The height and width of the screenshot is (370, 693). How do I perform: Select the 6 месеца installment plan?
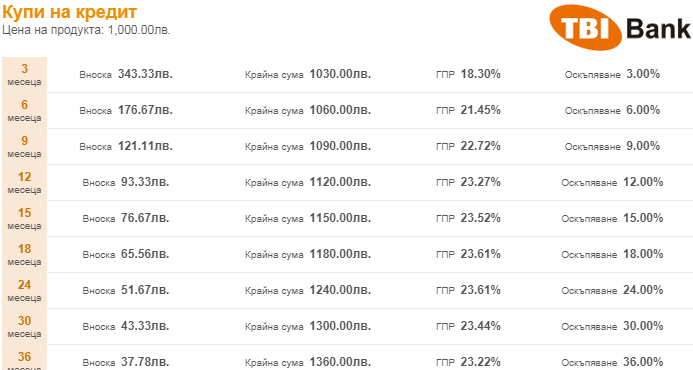(x=24, y=111)
